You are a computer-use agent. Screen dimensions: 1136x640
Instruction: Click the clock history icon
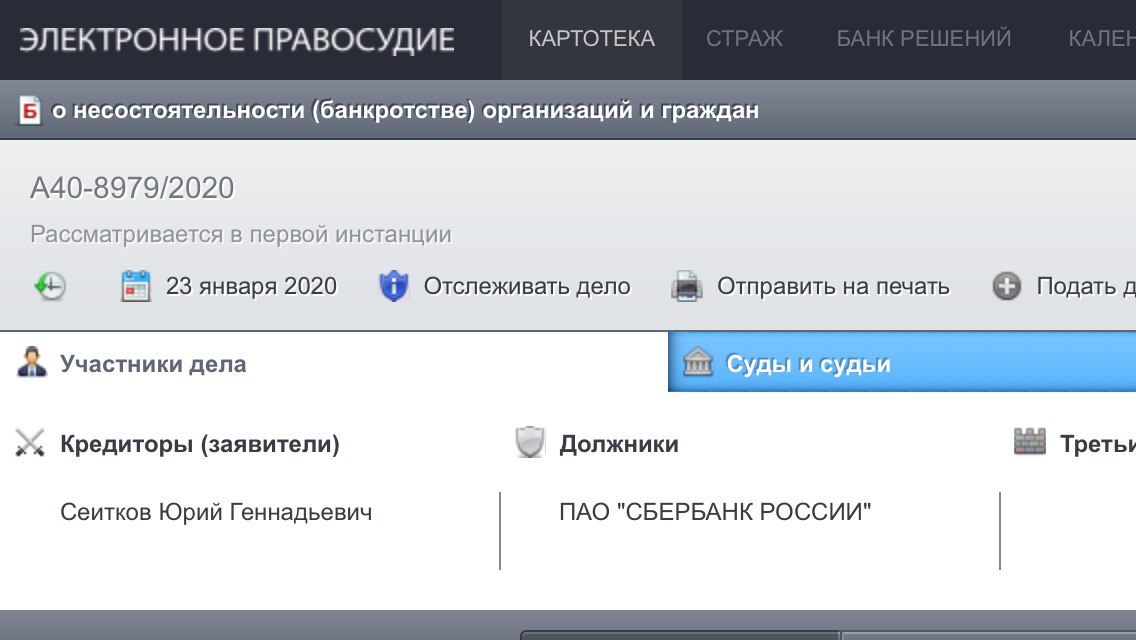click(49, 287)
